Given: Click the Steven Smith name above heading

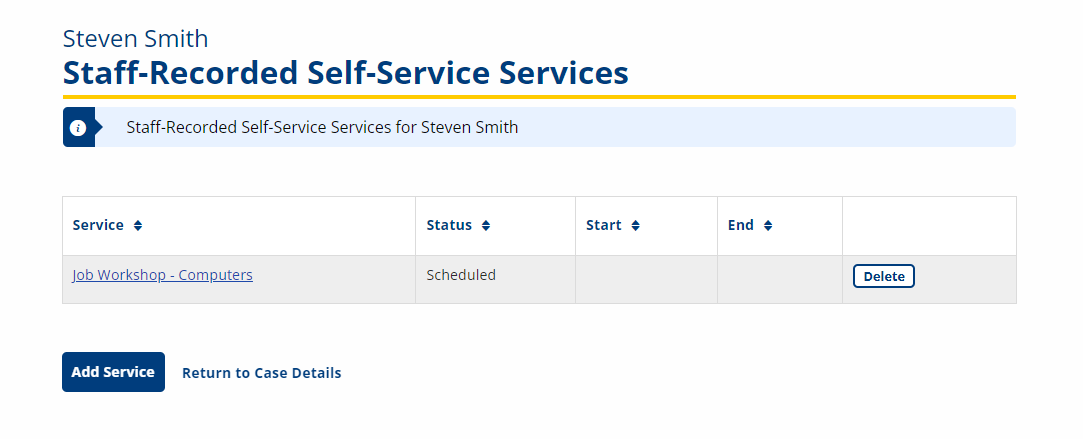Looking at the screenshot, I should 135,39.
